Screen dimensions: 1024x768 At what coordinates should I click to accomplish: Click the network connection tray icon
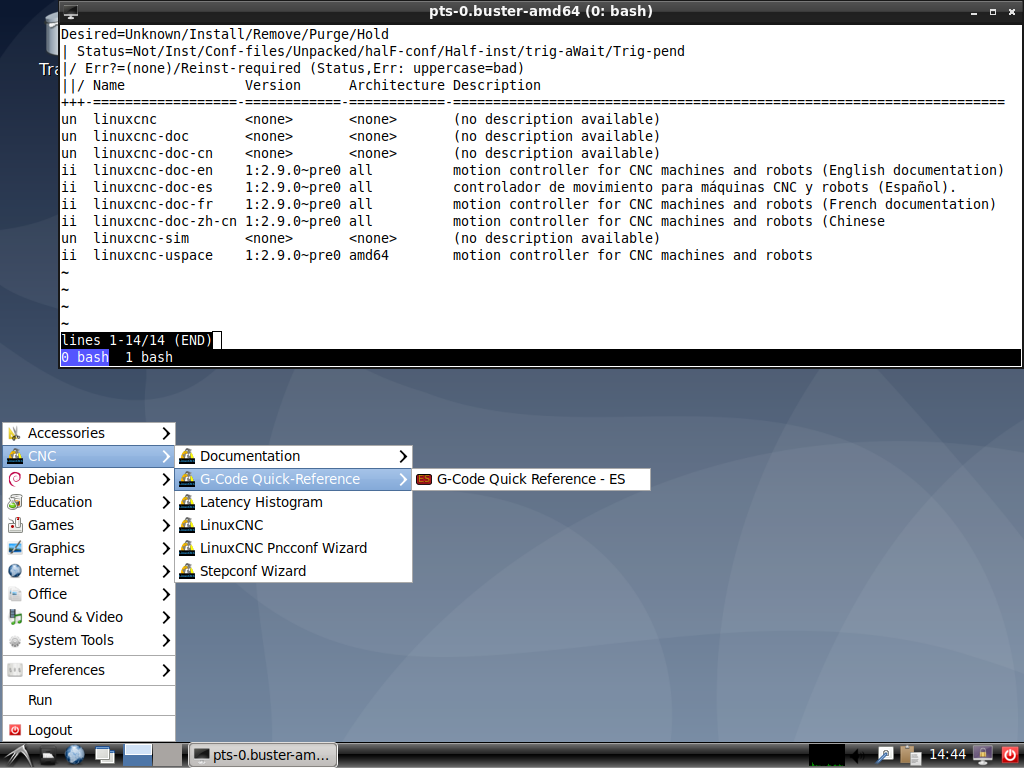(x=885, y=756)
